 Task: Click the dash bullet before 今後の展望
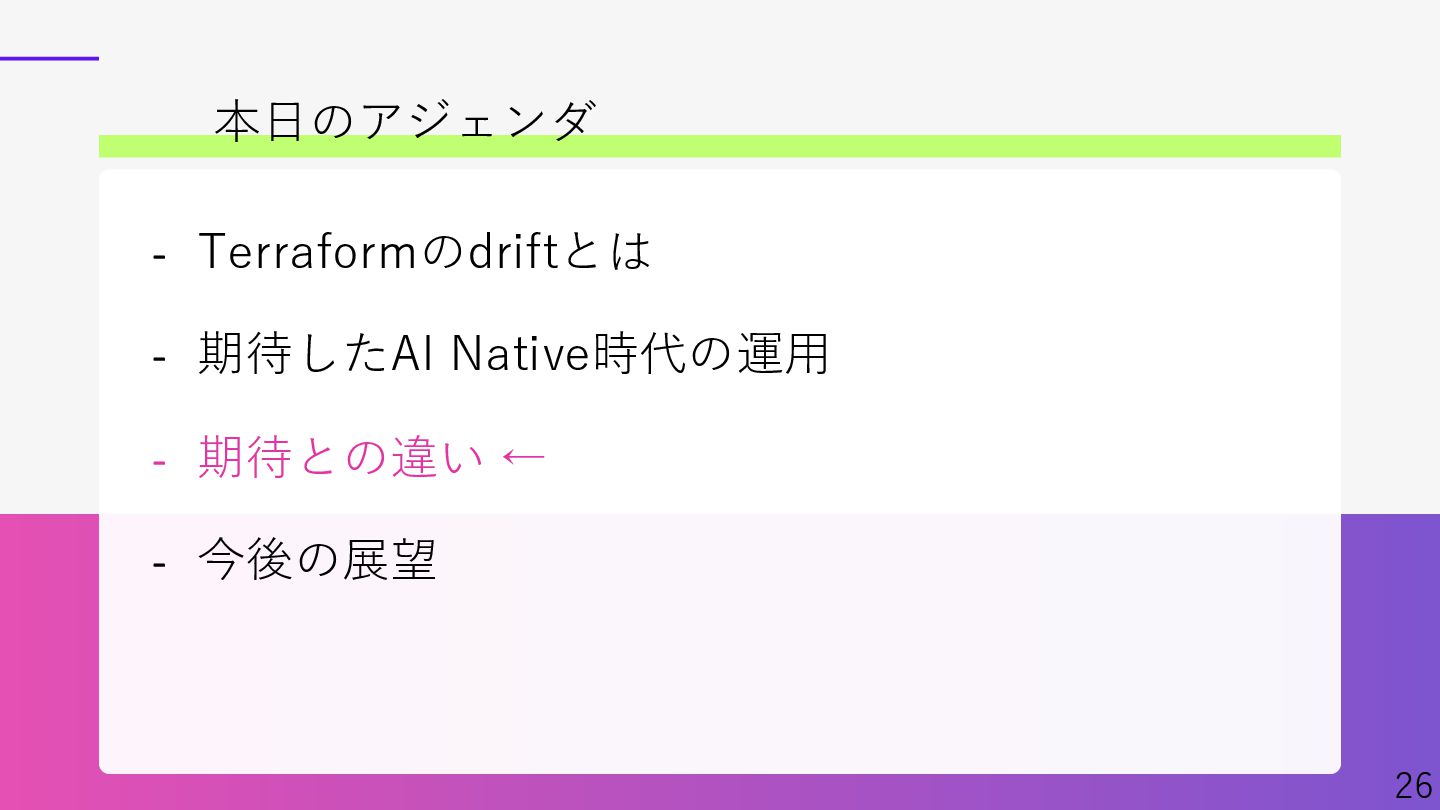tap(158, 565)
